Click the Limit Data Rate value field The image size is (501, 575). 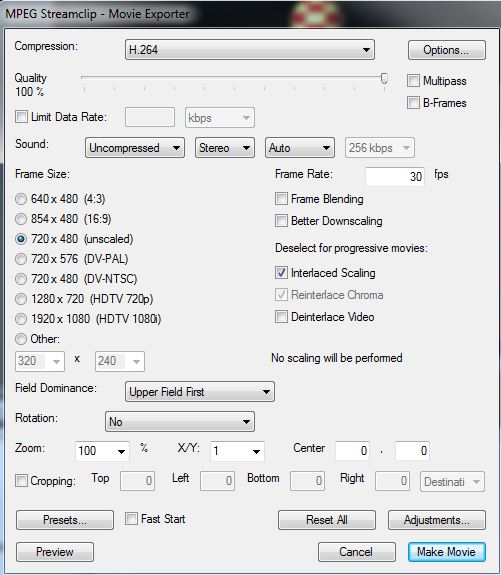150,117
